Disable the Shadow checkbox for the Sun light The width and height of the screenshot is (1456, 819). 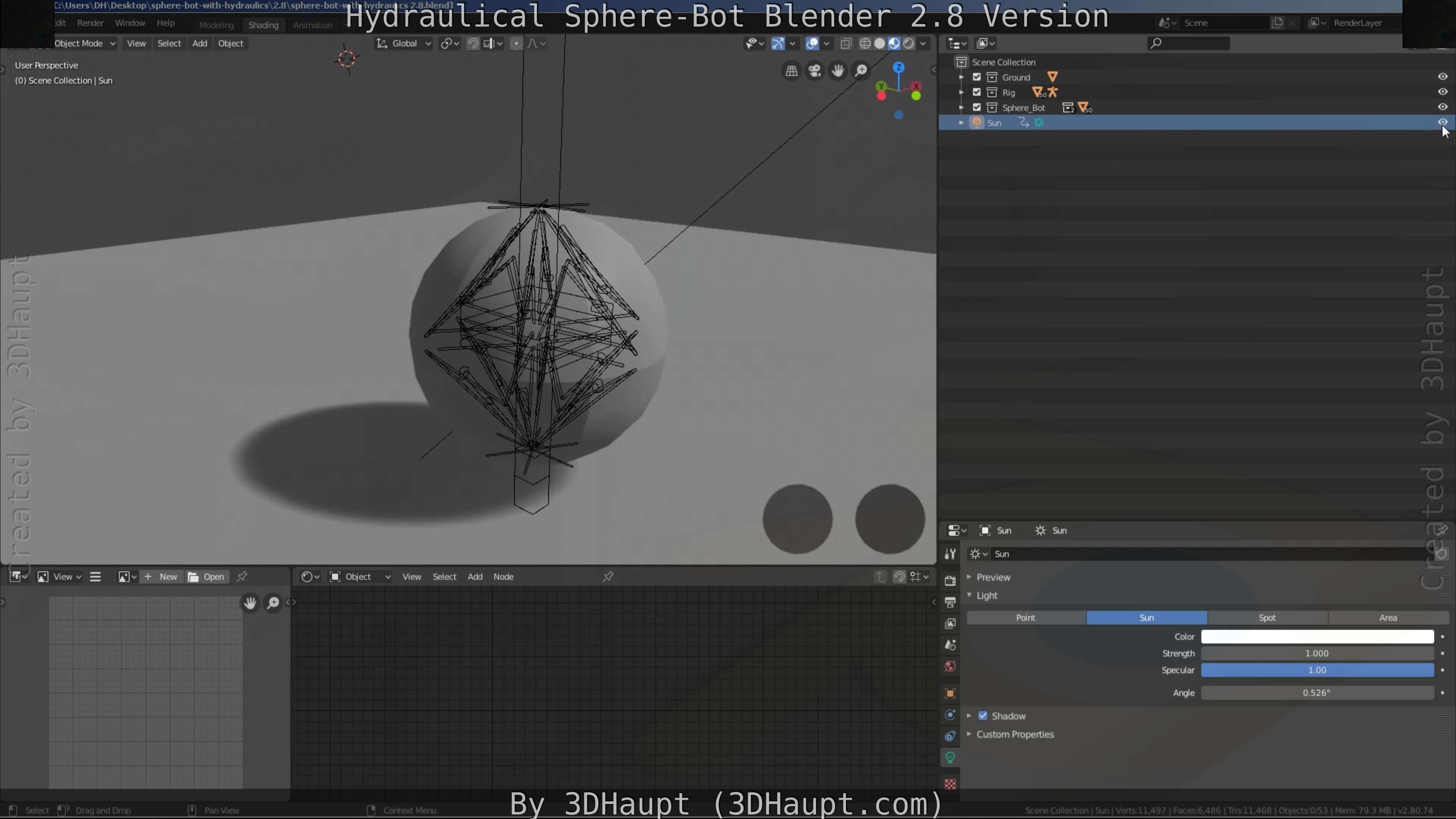pyautogui.click(x=983, y=715)
